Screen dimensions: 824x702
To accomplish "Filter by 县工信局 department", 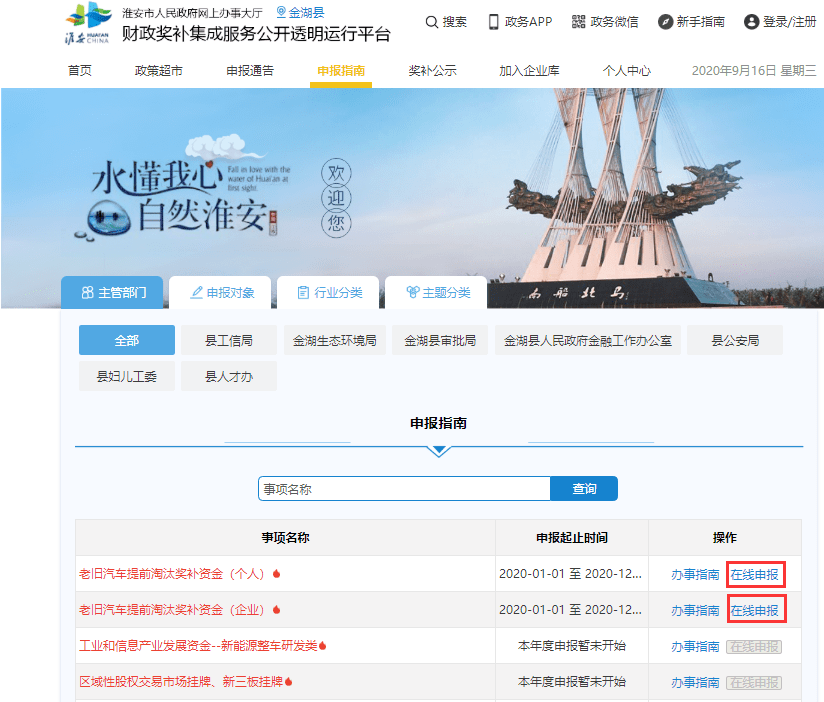I will [x=229, y=340].
